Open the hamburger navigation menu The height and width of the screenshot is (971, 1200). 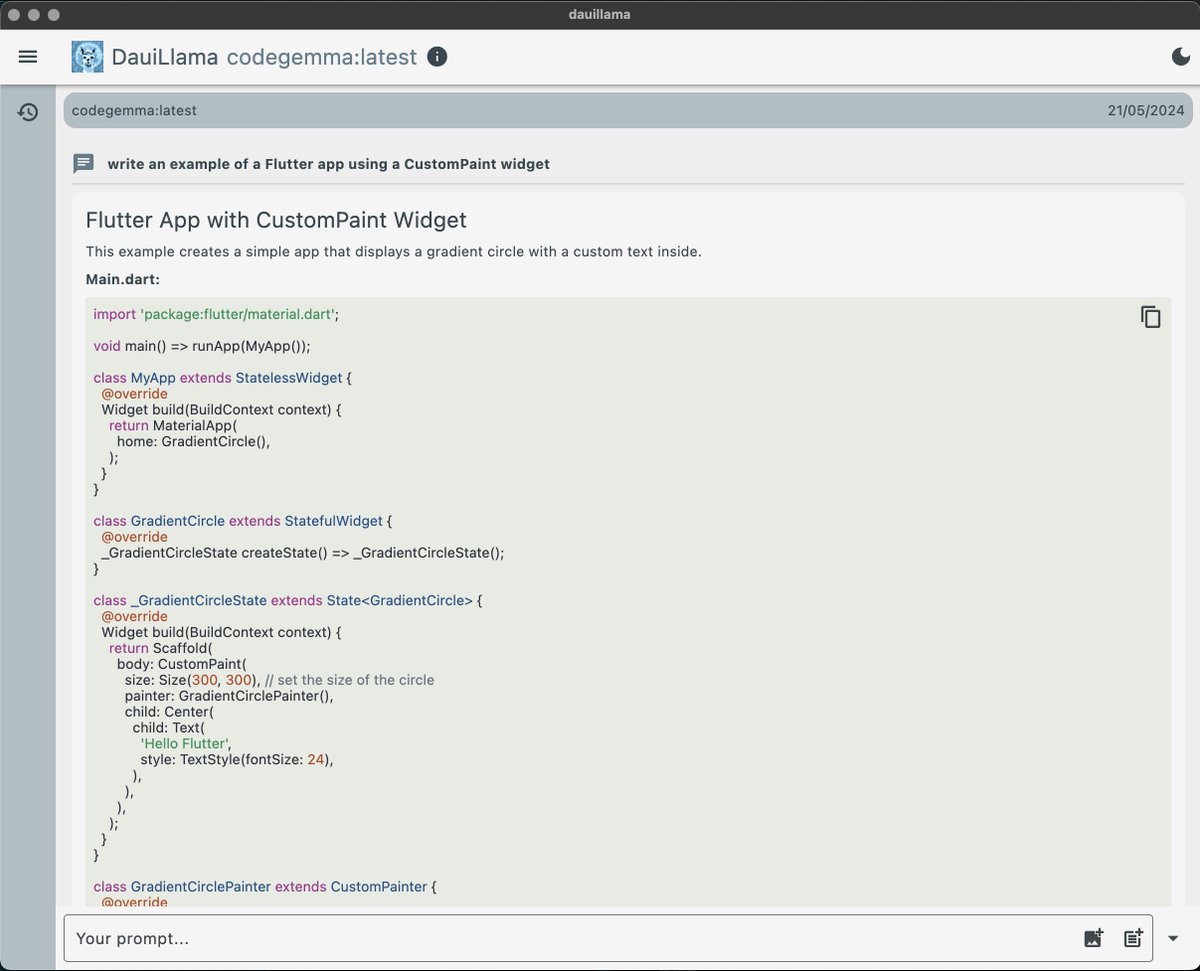click(x=28, y=57)
